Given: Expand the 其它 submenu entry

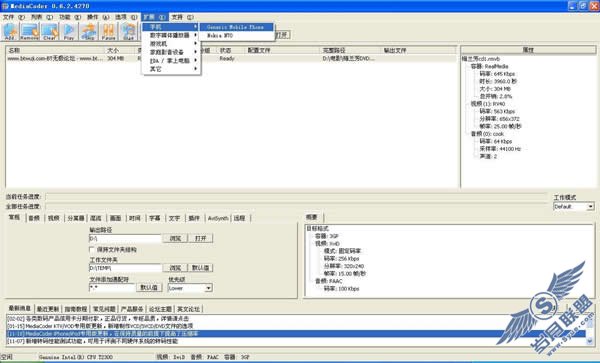Looking at the screenshot, I should click(171, 69).
